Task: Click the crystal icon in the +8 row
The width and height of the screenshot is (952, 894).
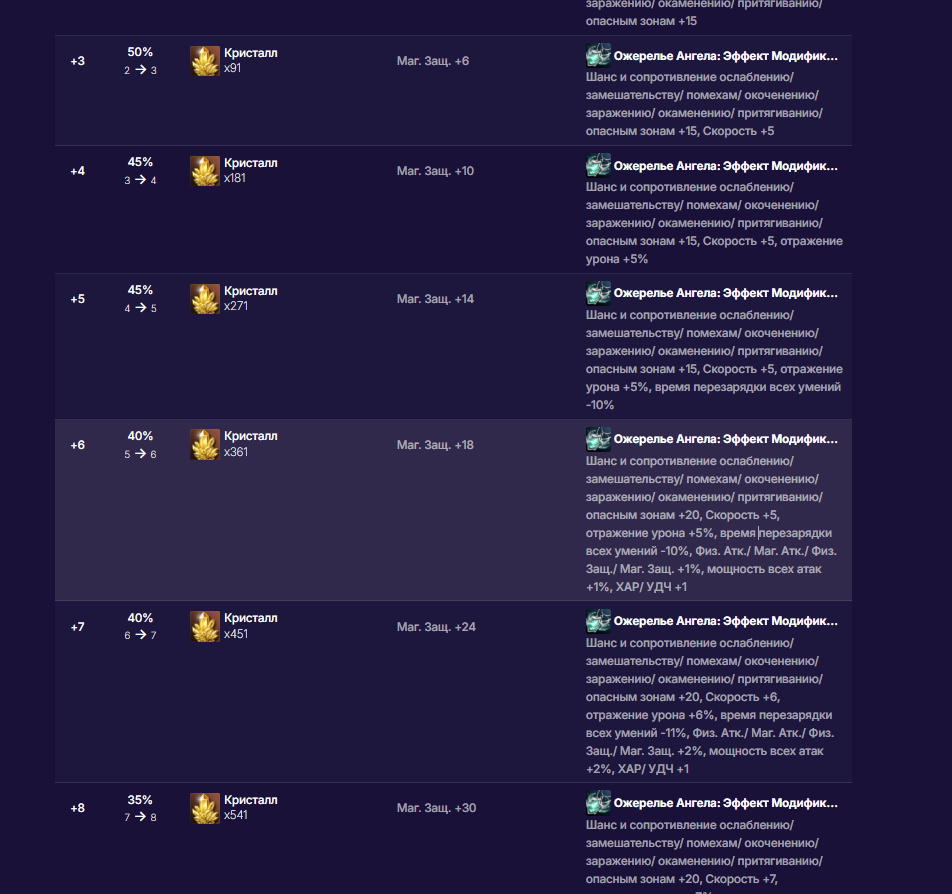Action: [205, 808]
